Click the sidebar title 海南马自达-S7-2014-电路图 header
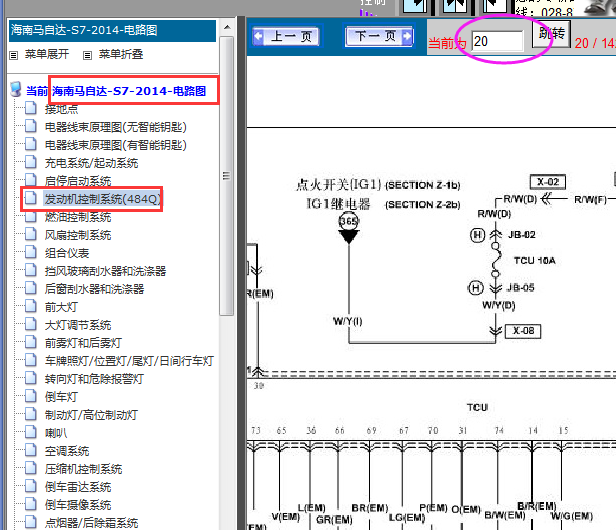Image resolution: width=616 pixels, height=530 pixels. tap(112, 31)
